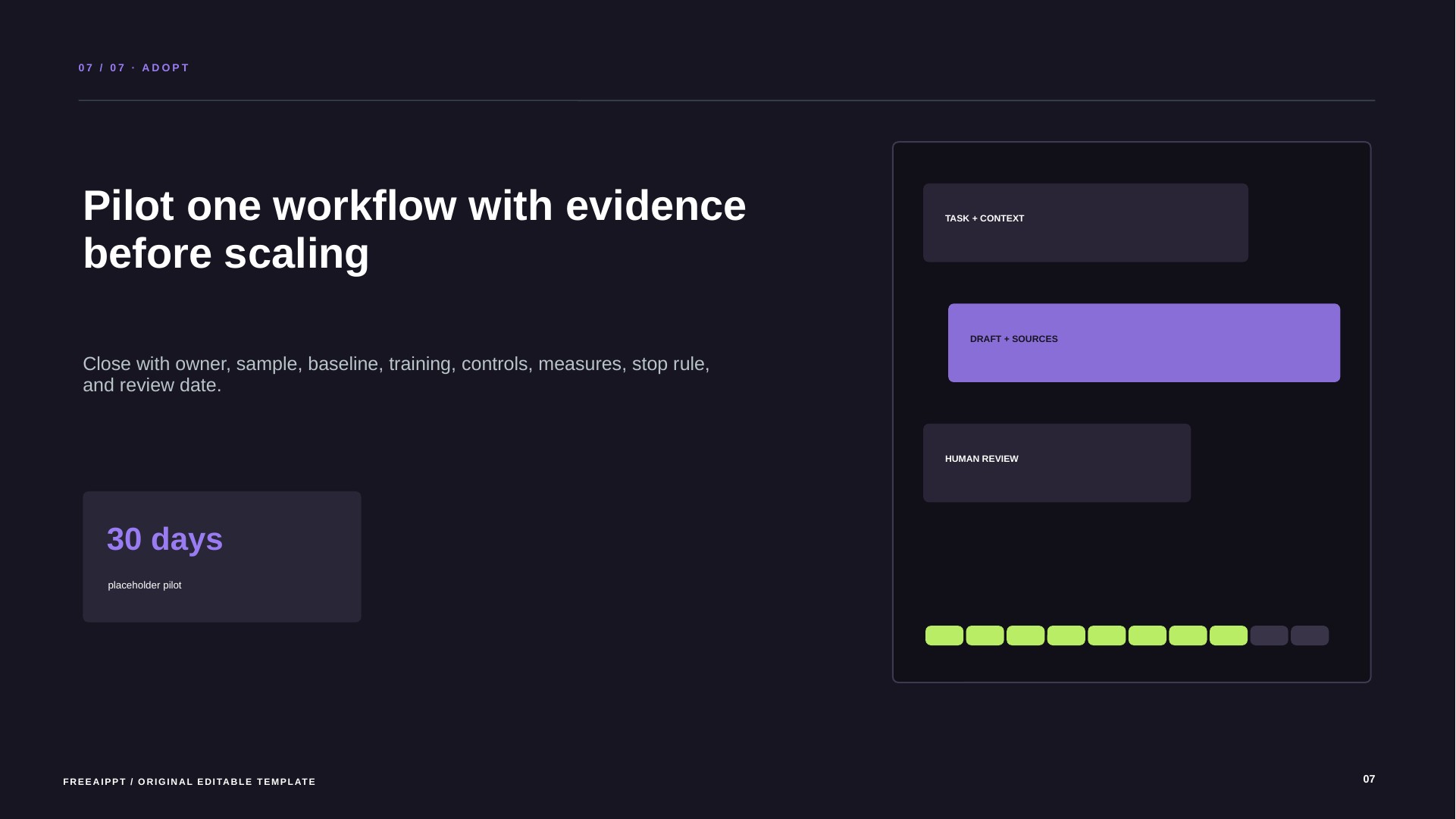This screenshot has width=1456, height=819.
Task: Click the "07 / 07 · ADOPT" section label
Action: [x=134, y=67]
